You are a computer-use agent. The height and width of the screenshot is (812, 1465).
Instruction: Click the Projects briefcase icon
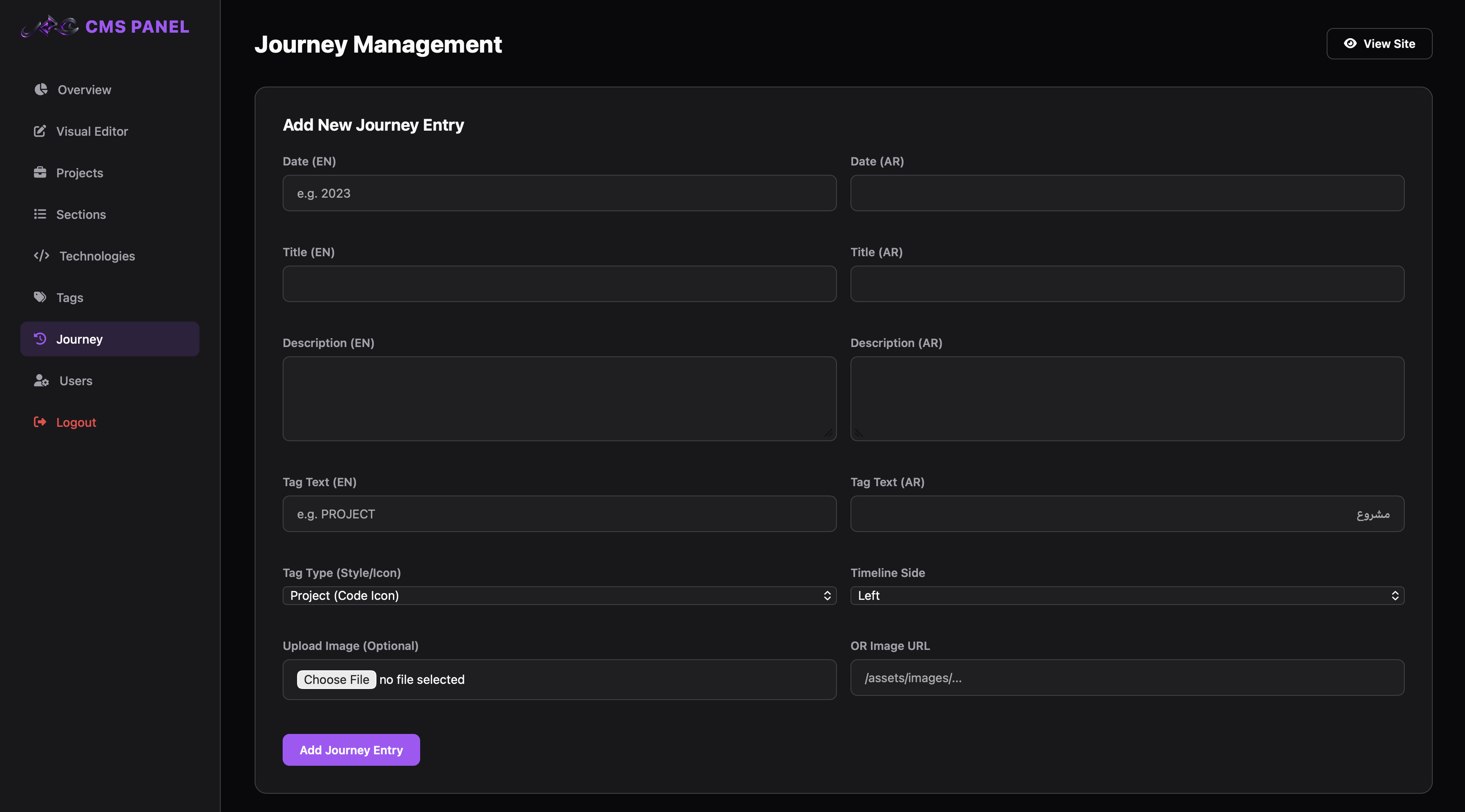coord(40,172)
